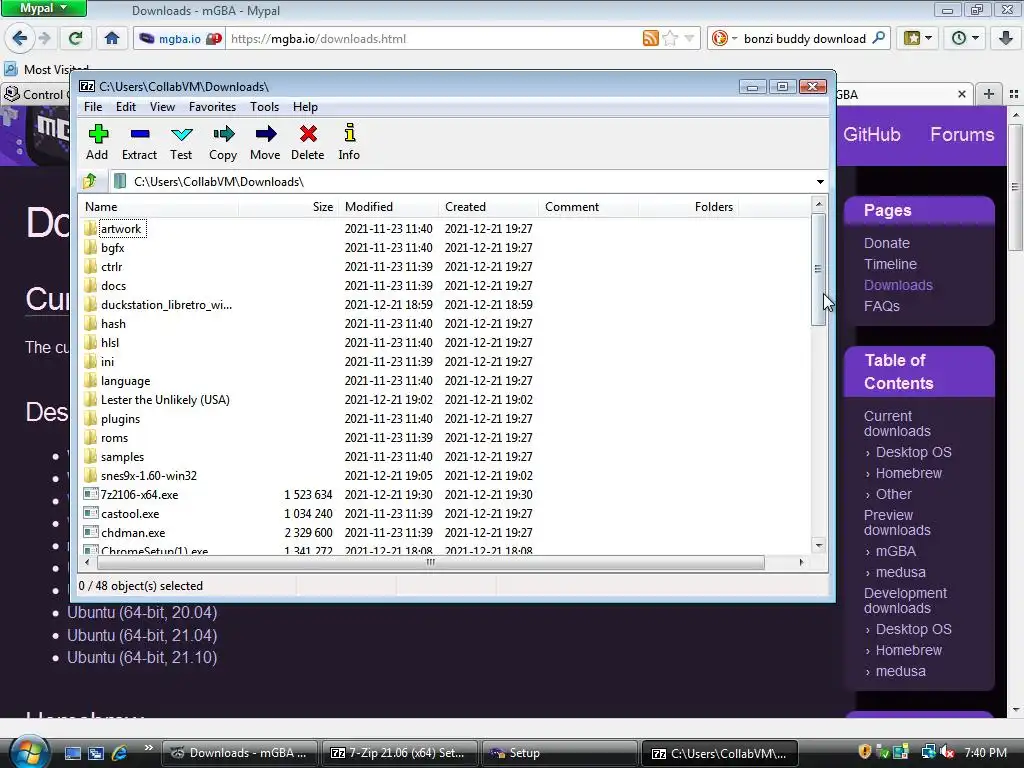Viewport: 1024px width, 768px height.
Task: Sort file list by Name column
Action: tap(159, 206)
